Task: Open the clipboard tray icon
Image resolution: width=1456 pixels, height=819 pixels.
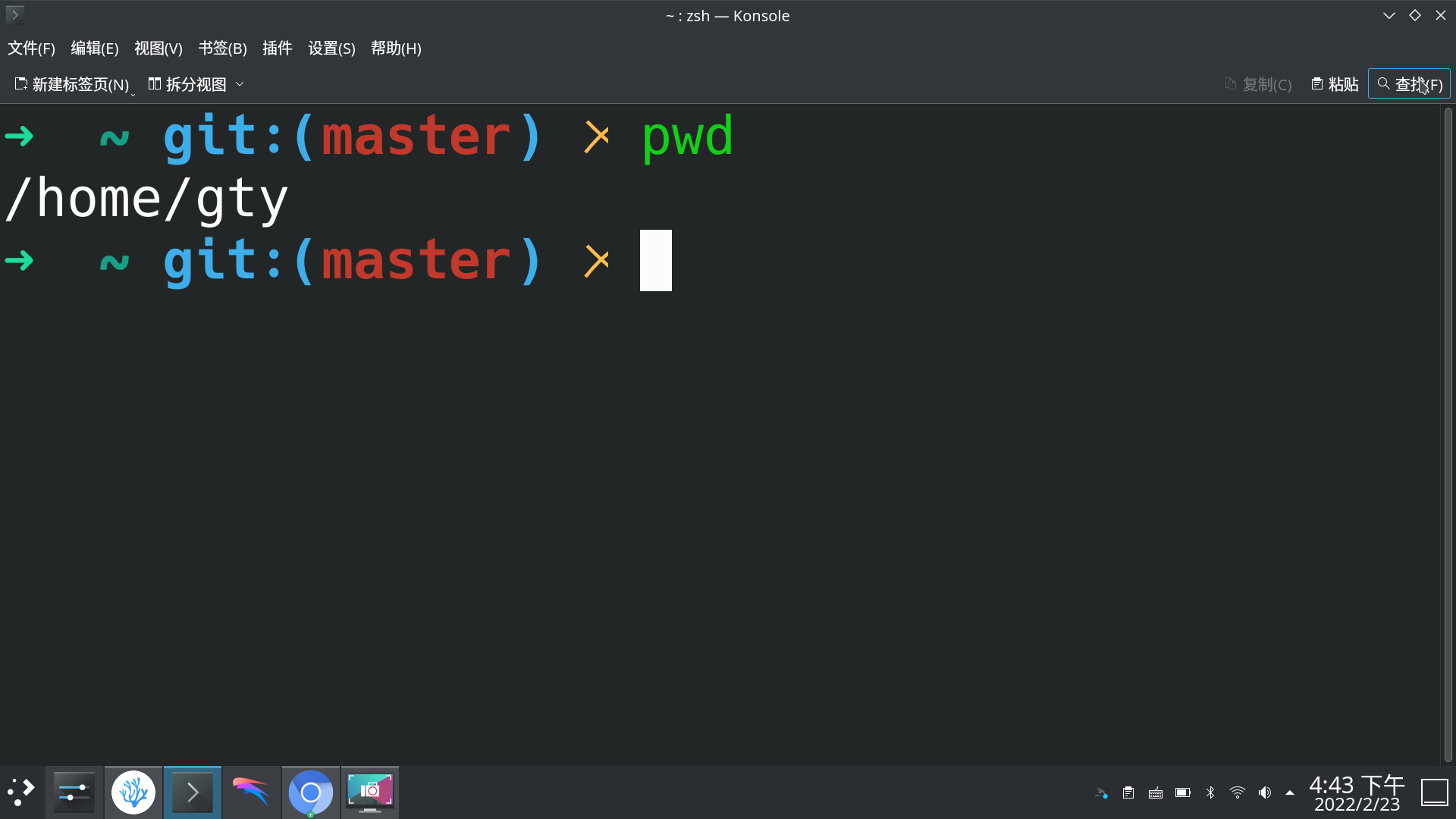Action: pyautogui.click(x=1128, y=793)
